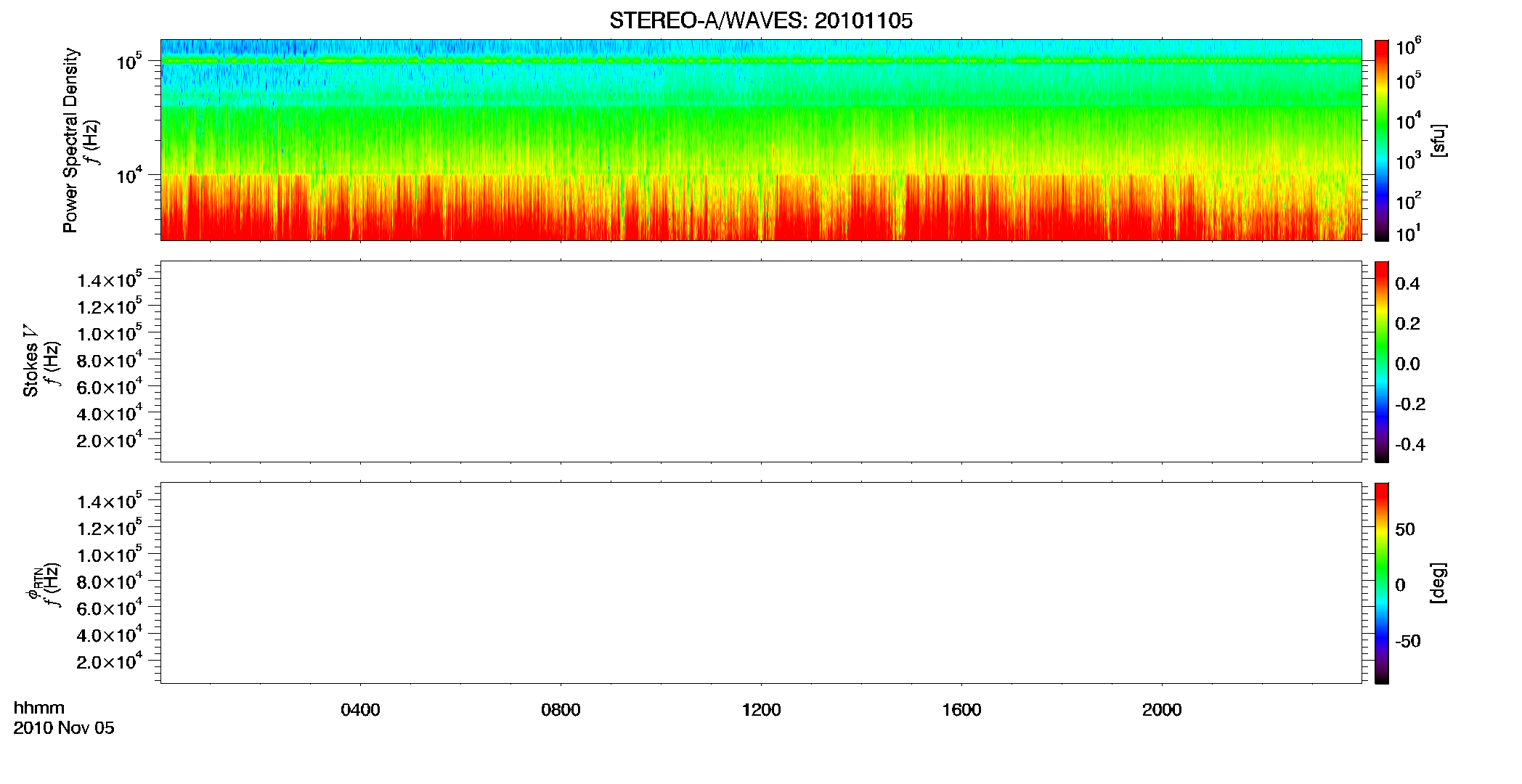The image size is (1522, 784).
Task: Click the power spectral density colorbar
Action: click(1382, 140)
